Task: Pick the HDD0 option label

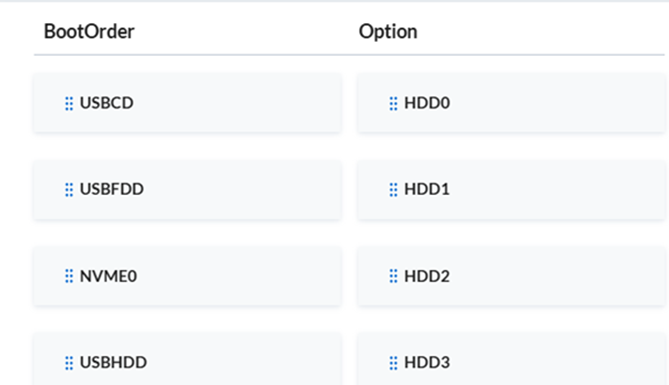Action: (427, 103)
